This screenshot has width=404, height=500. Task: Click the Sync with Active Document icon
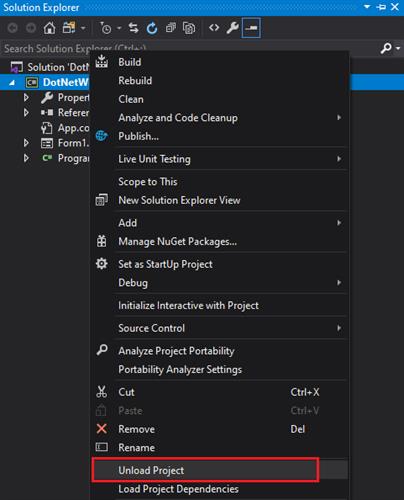click(x=134, y=28)
